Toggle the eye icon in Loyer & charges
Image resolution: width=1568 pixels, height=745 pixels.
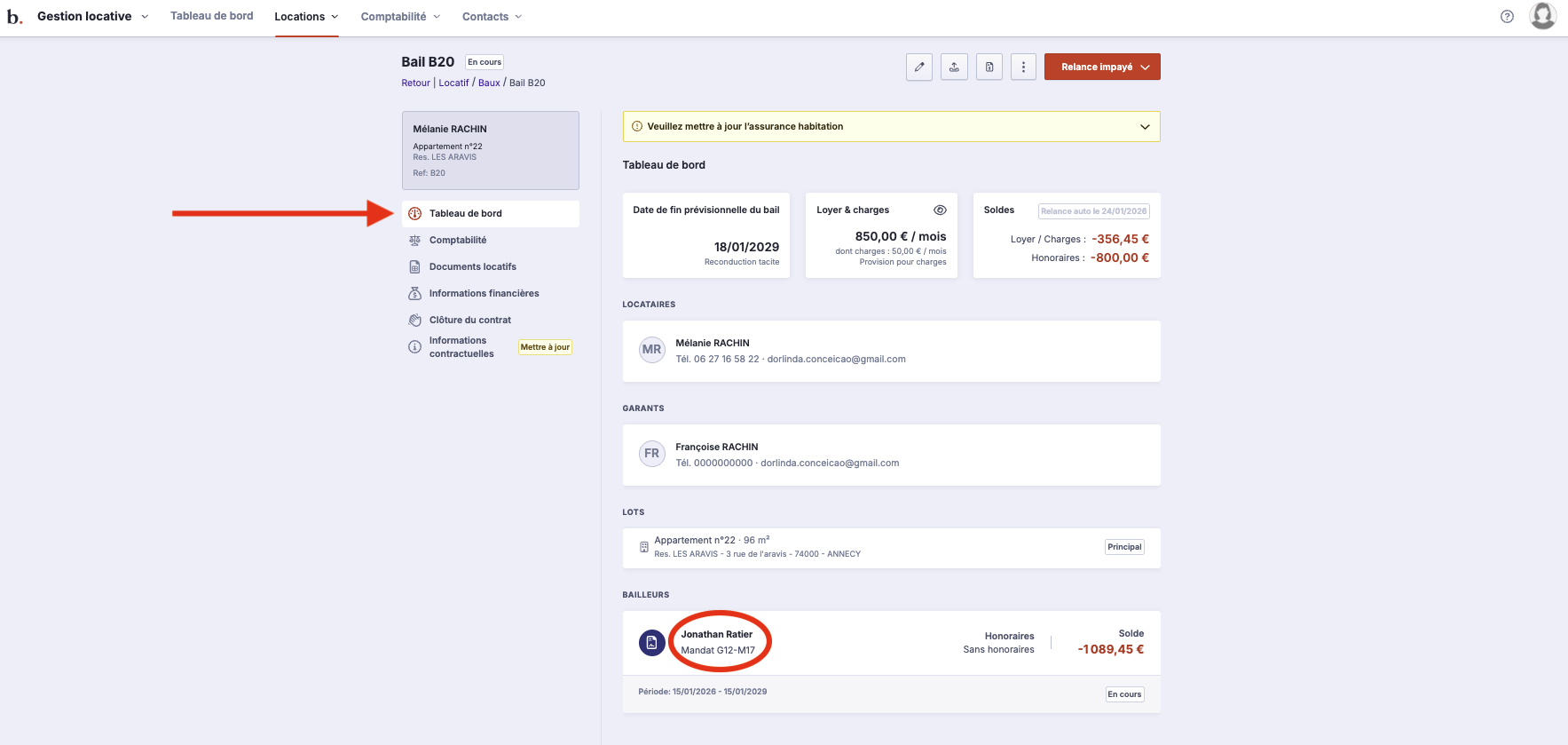pyautogui.click(x=940, y=210)
